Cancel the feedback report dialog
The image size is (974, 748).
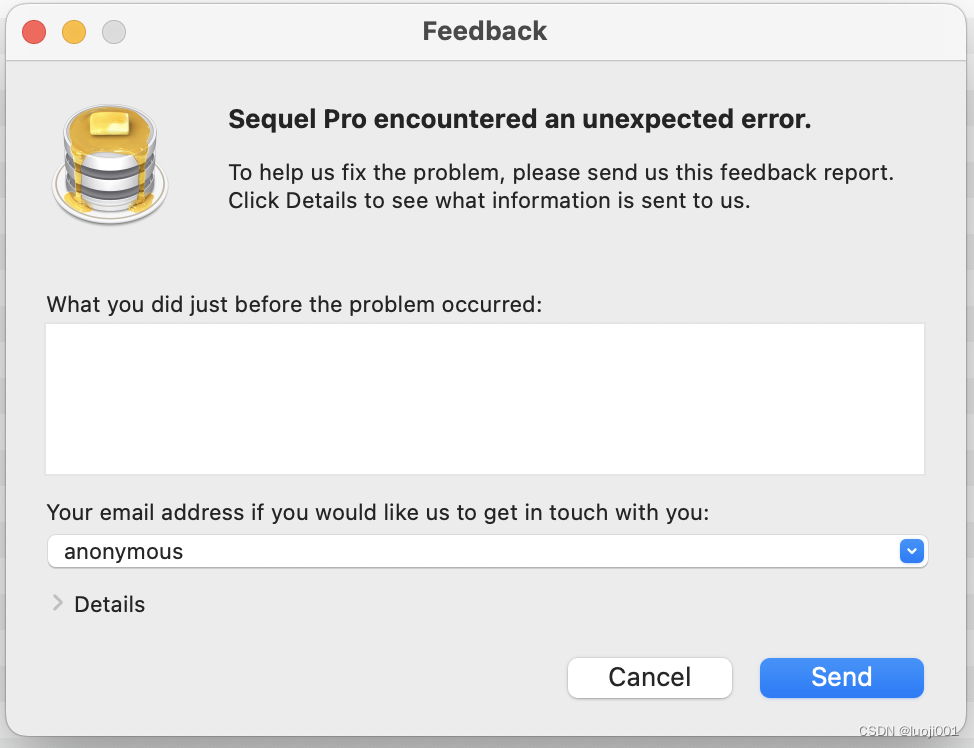pyautogui.click(x=649, y=677)
